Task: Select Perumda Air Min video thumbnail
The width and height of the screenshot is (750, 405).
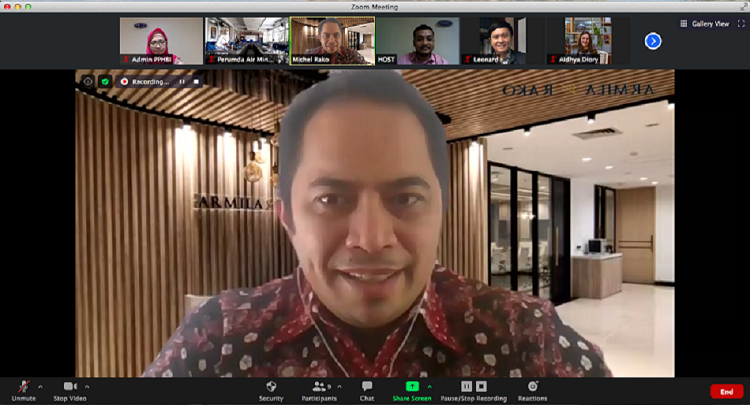Action: click(x=247, y=41)
